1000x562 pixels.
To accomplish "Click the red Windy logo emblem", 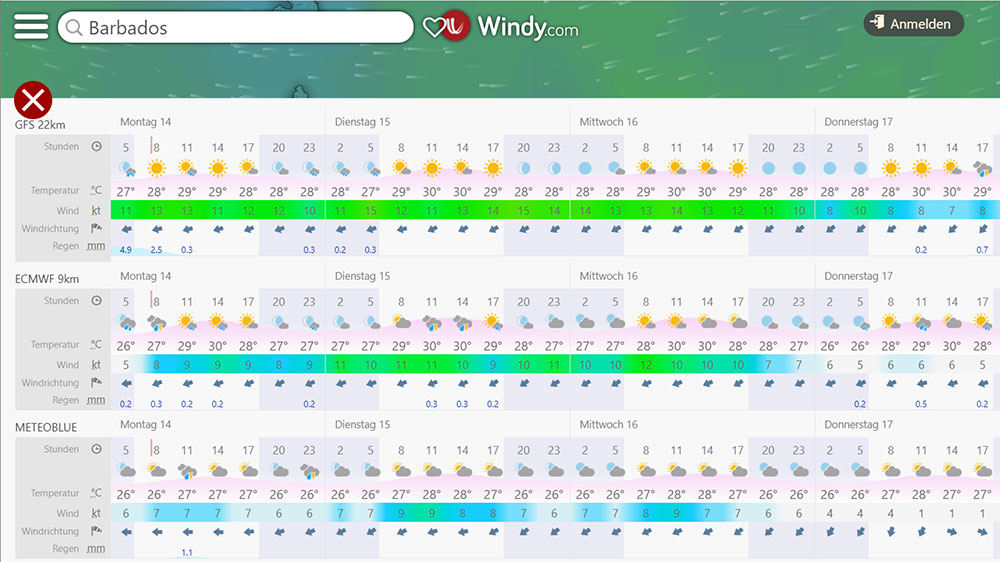I will [x=457, y=27].
